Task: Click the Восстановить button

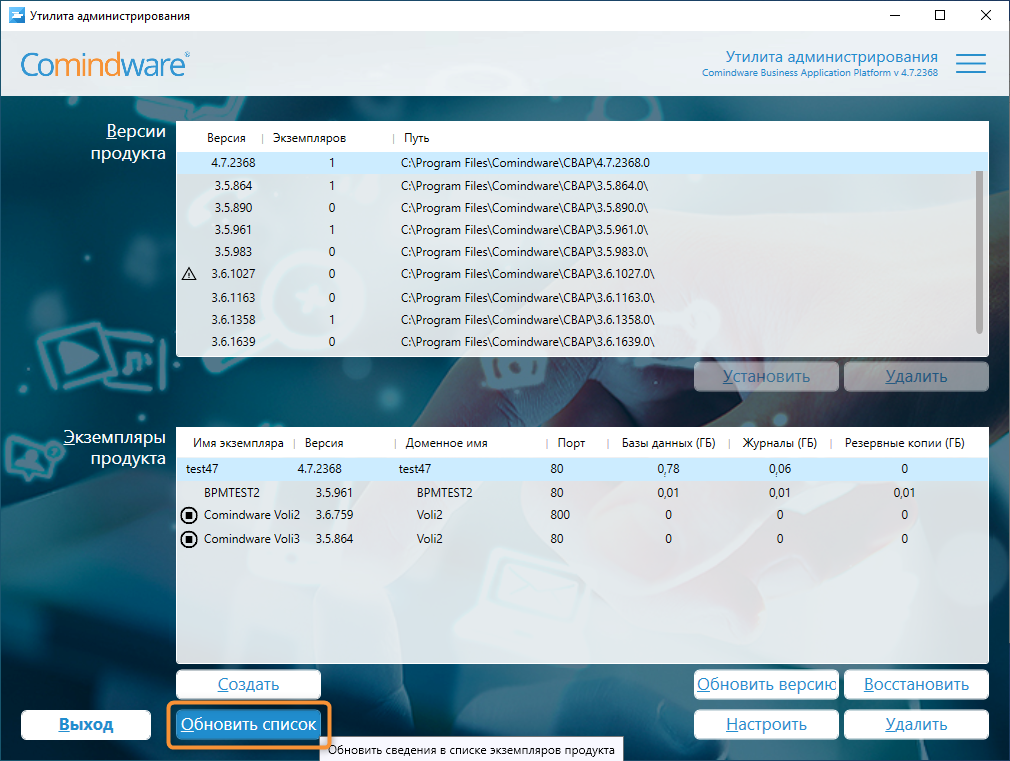Action: pos(916,684)
